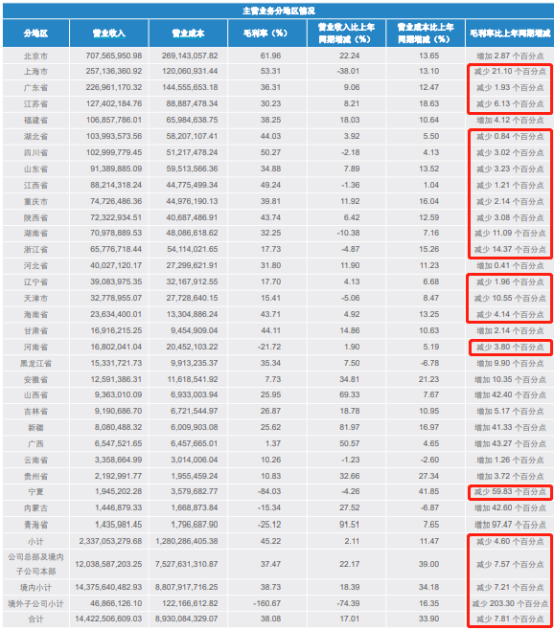The height and width of the screenshot is (631, 554).
Task: Click the 北京市 row label
Action: coord(36,56)
